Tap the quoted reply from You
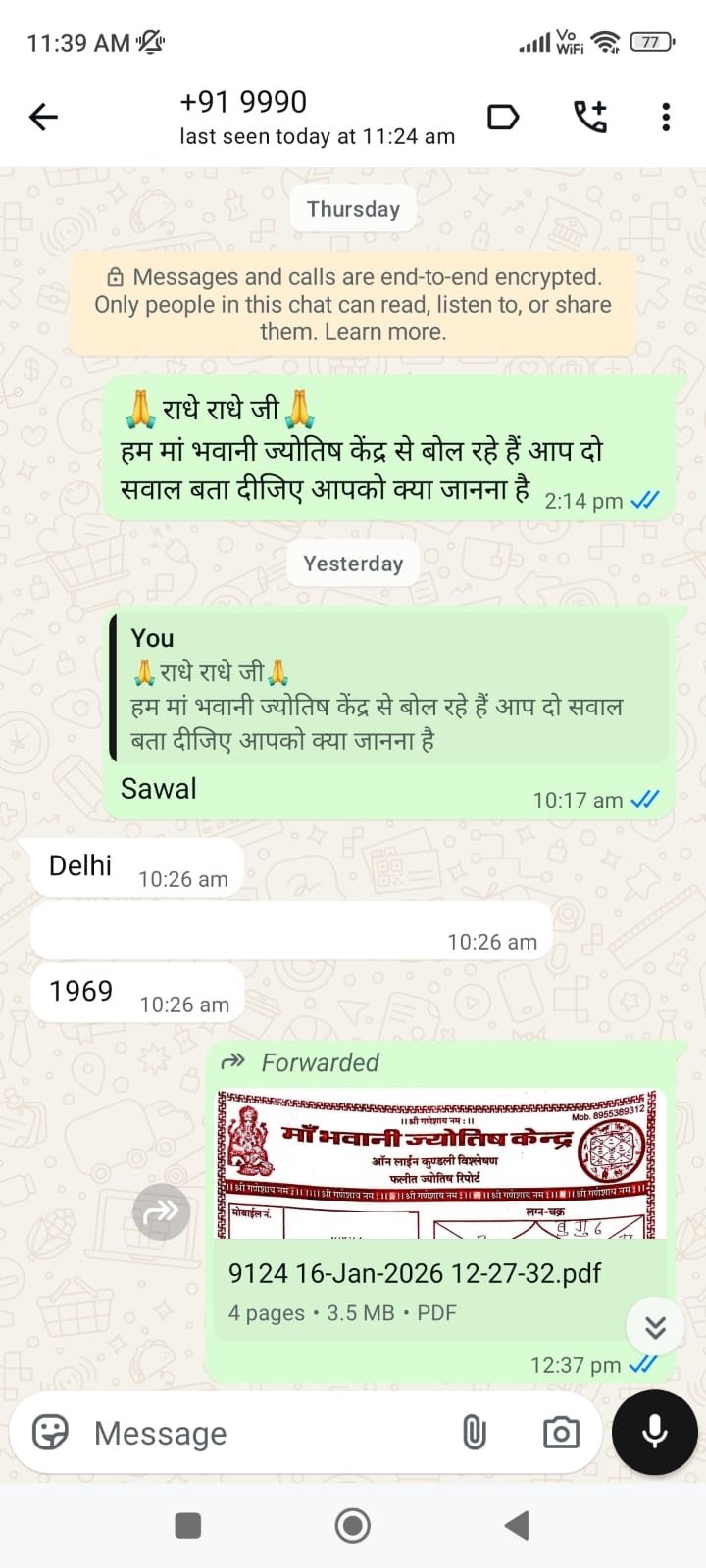The width and height of the screenshot is (706, 1568). [x=389, y=688]
